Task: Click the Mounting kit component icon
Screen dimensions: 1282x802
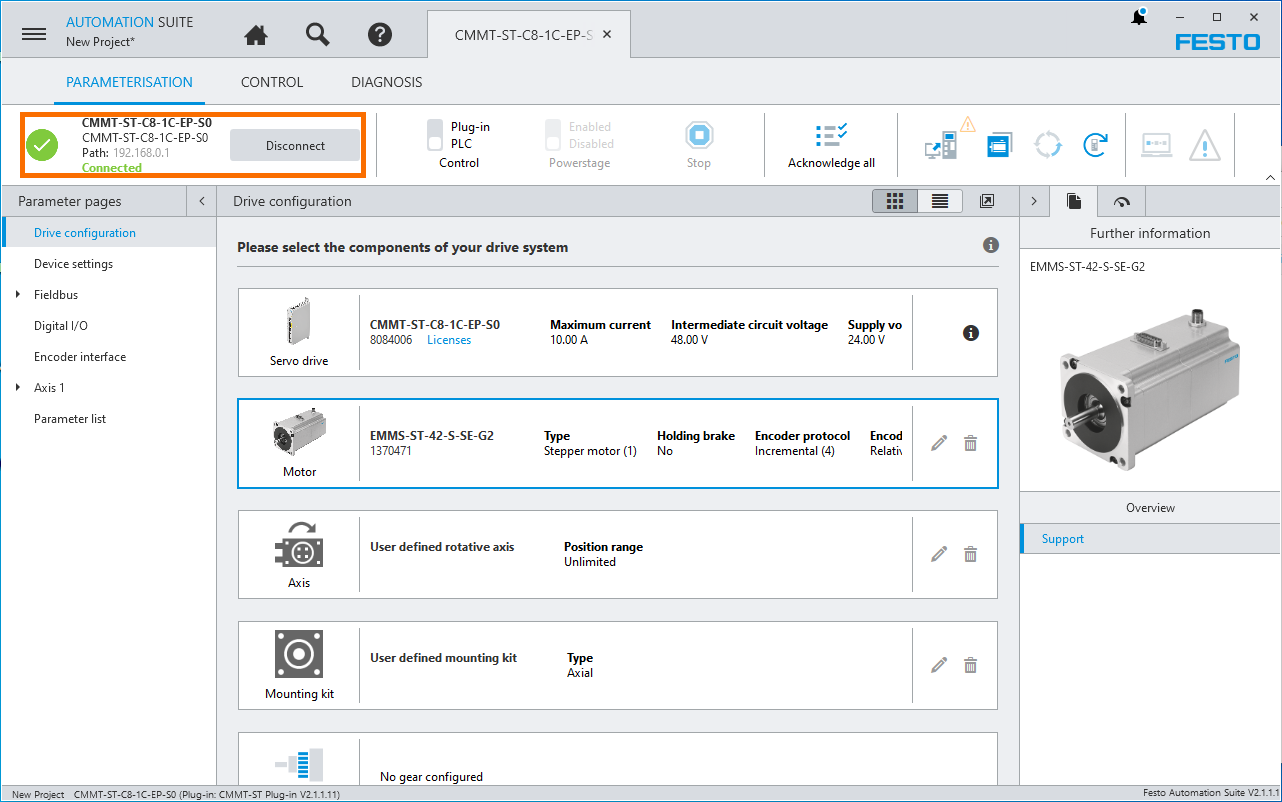Action: pos(299,655)
